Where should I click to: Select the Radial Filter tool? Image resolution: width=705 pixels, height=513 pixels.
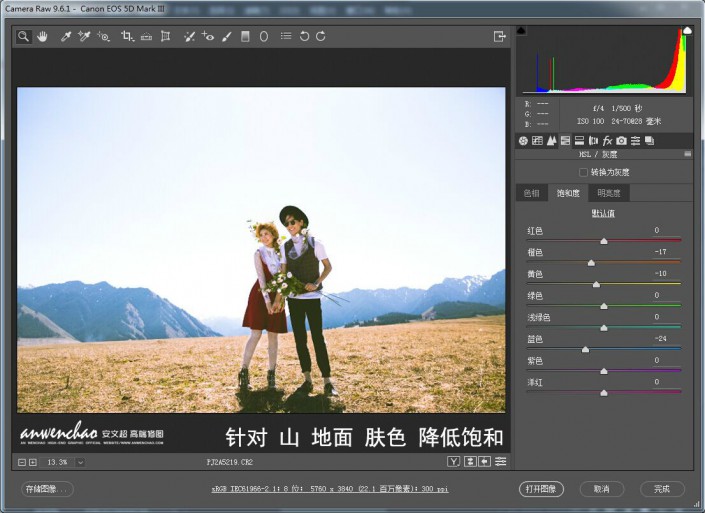click(x=264, y=36)
